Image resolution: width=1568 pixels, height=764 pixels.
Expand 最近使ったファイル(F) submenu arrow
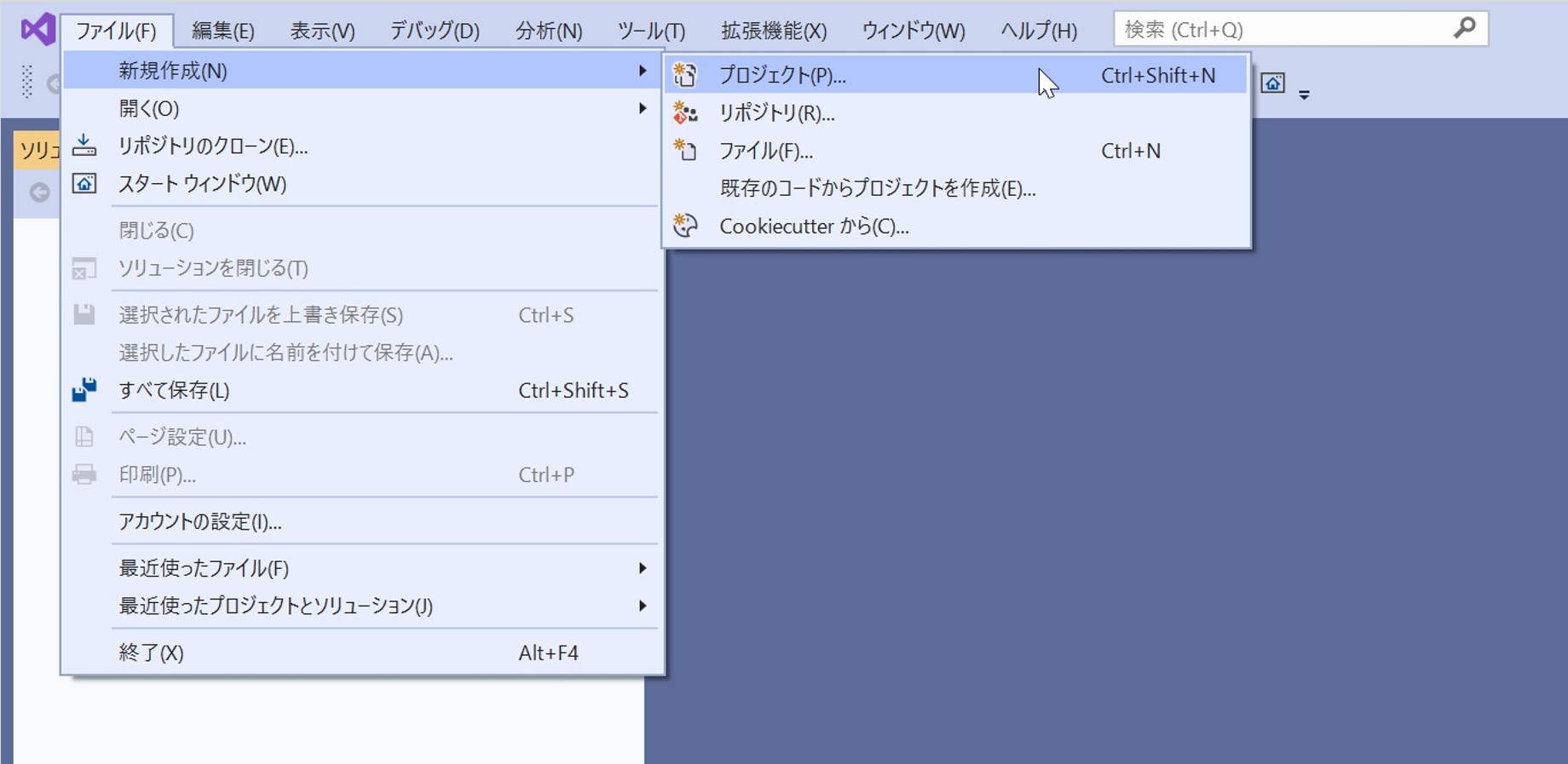[643, 568]
